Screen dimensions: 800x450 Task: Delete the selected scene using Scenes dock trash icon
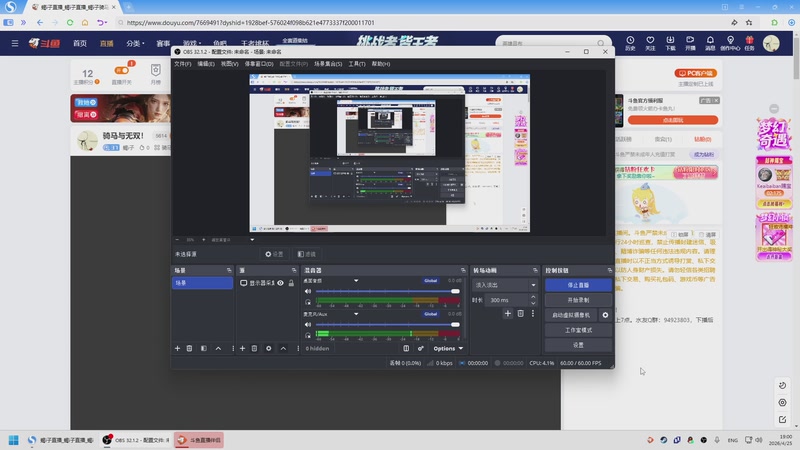(x=189, y=348)
